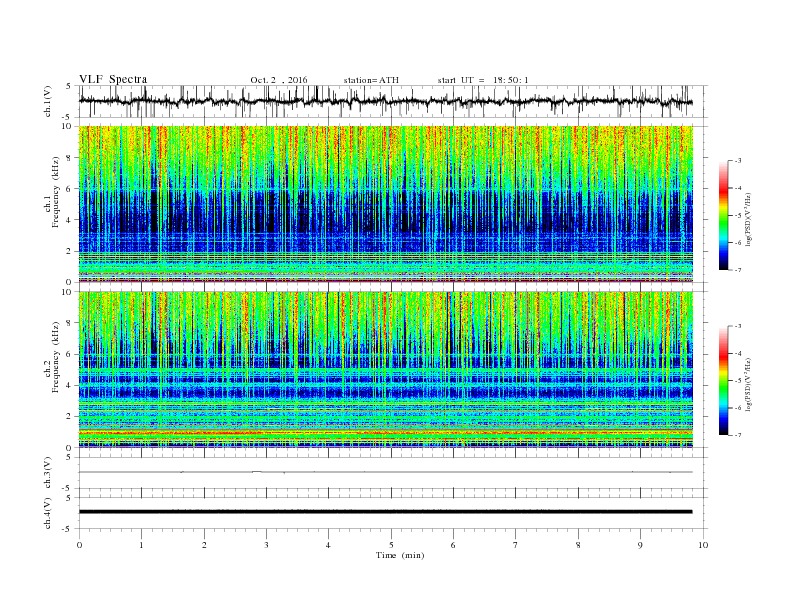Click the "-7" tick on the upper color bar
The image size is (792, 612).
click(737, 270)
